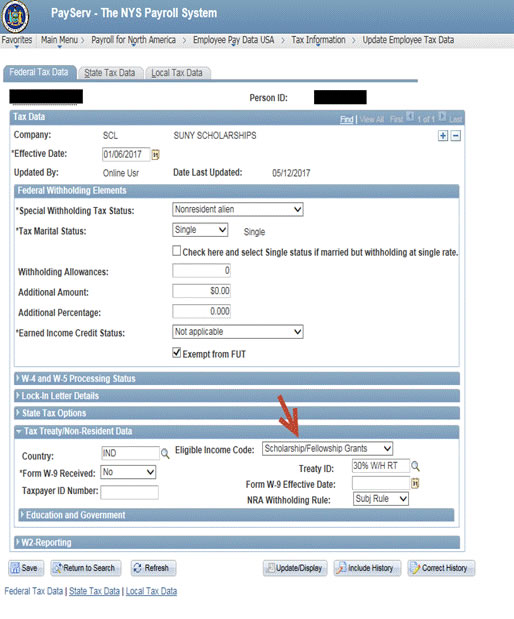This screenshot has height=619, width=514.
Task: Open Payroll for North America breadcrumb
Action: [133, 40]
